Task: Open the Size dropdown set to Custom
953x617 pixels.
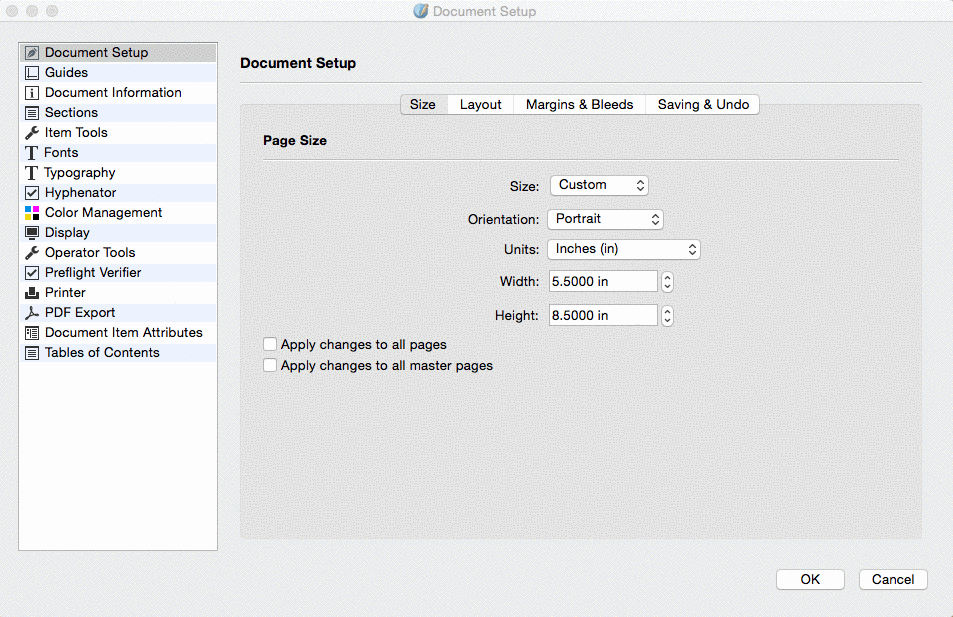Action: [x=599, y=185]
